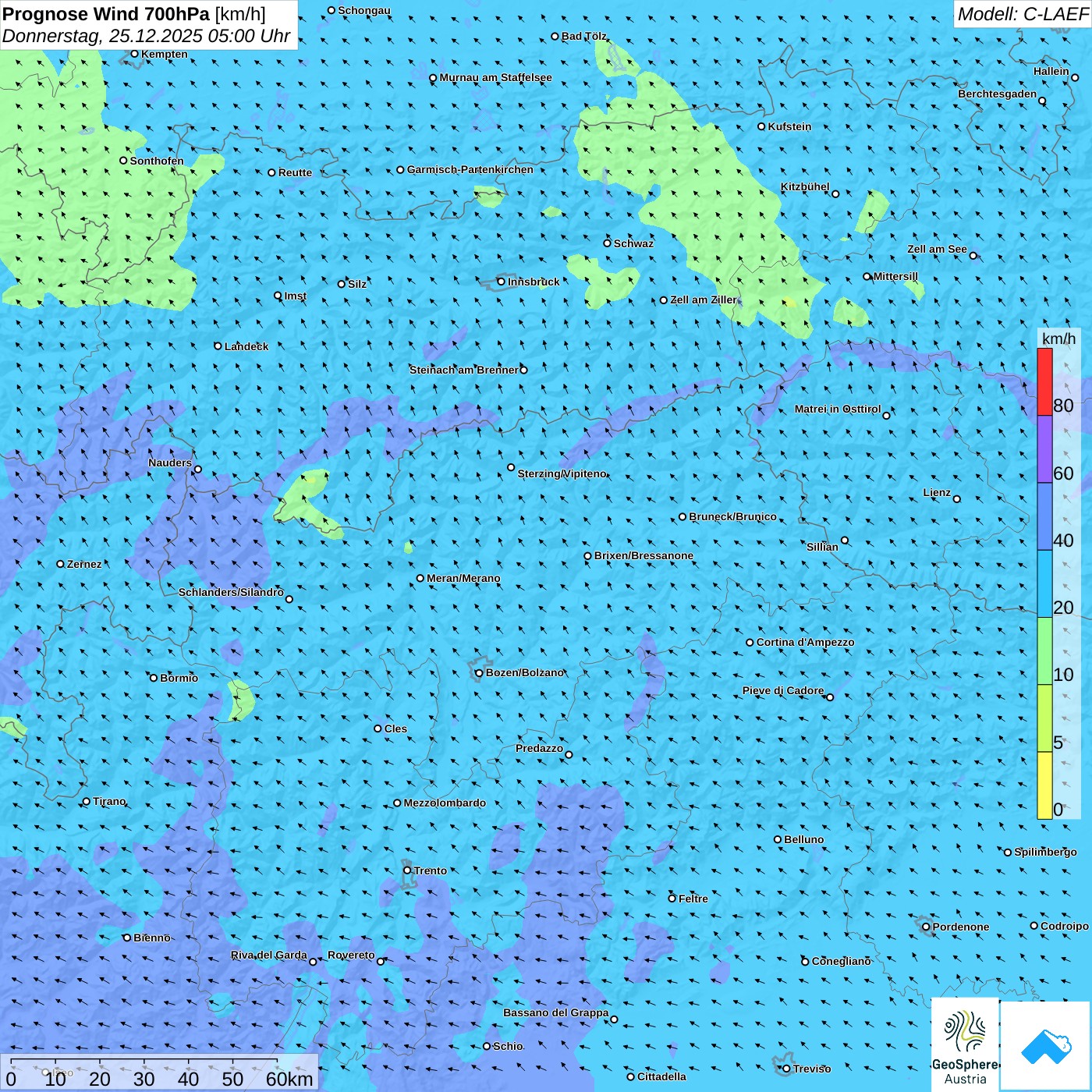This screenshot has height=1092, width=1092.
Task: Click the 'Sonthofen' label
Action: click(157, 161)
